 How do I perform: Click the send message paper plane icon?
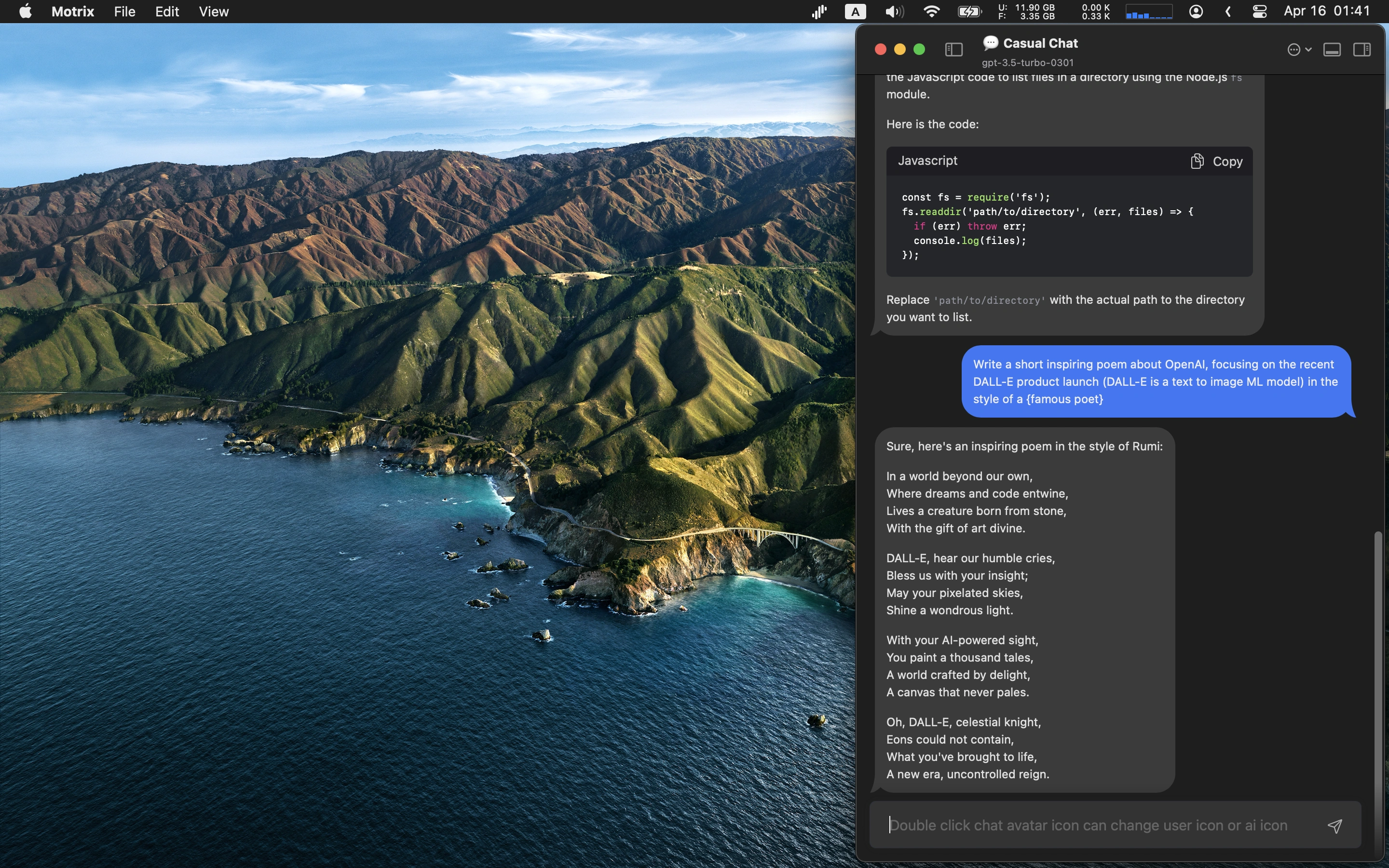click(1335, 826)
